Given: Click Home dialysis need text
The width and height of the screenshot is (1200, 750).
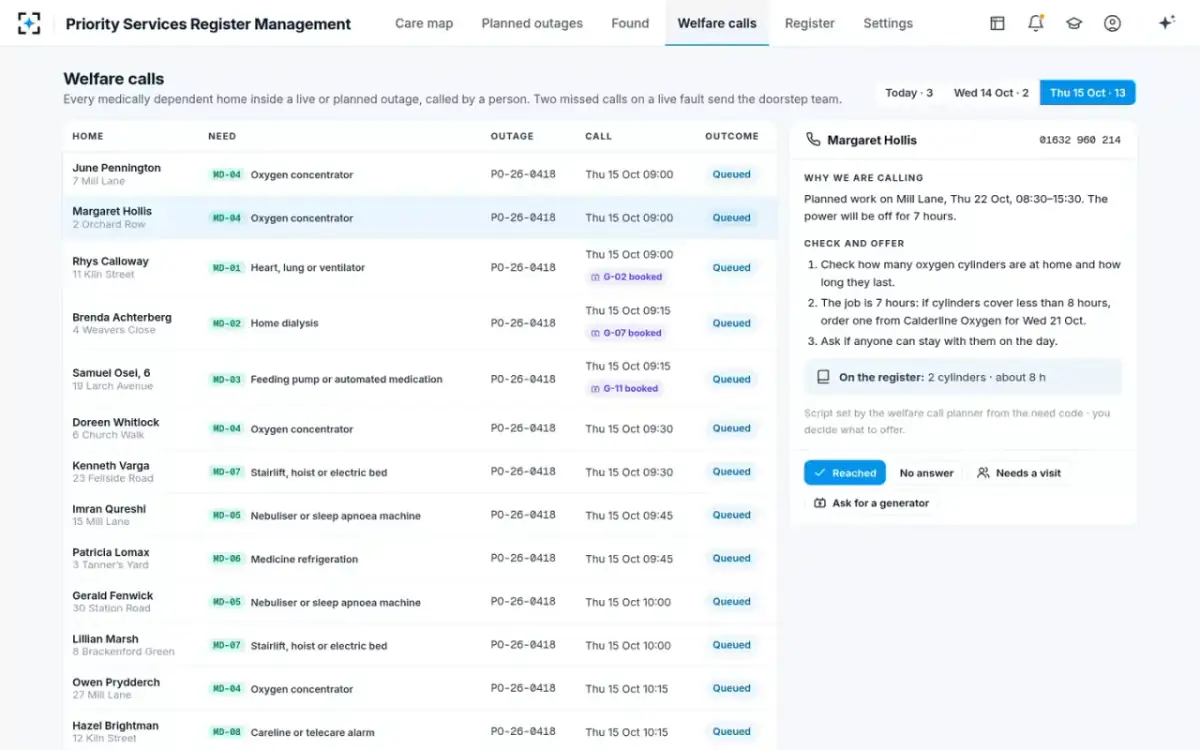Looking at the screenshot, I should pyautogui.click(x=285, y=324).
